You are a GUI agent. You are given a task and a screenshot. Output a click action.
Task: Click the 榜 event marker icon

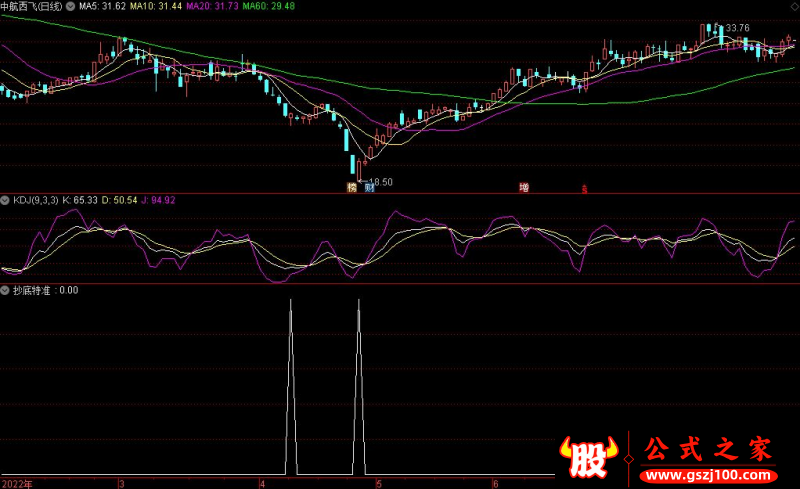pos(352,187)
